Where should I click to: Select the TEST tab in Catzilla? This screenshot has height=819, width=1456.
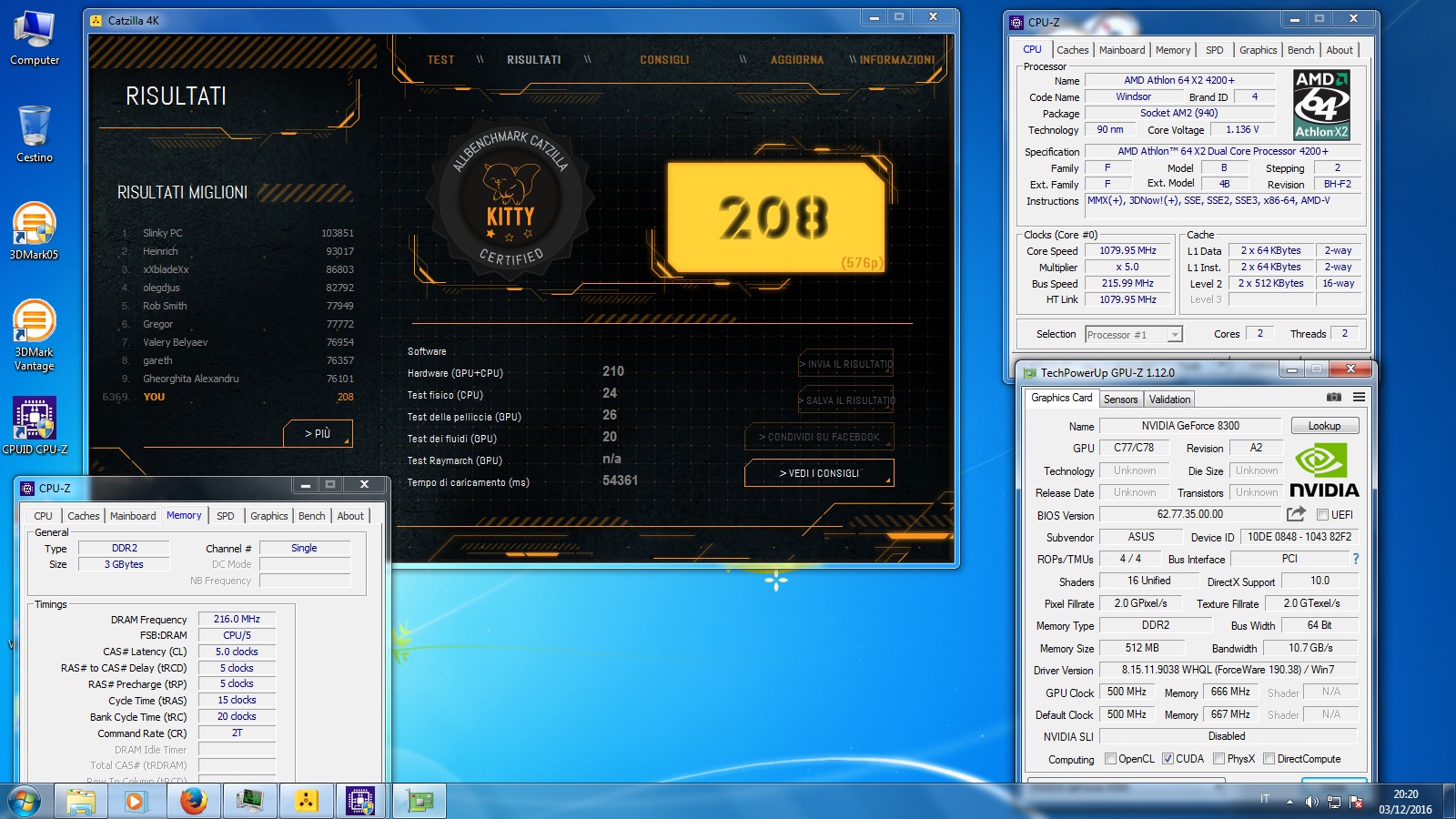440,60
